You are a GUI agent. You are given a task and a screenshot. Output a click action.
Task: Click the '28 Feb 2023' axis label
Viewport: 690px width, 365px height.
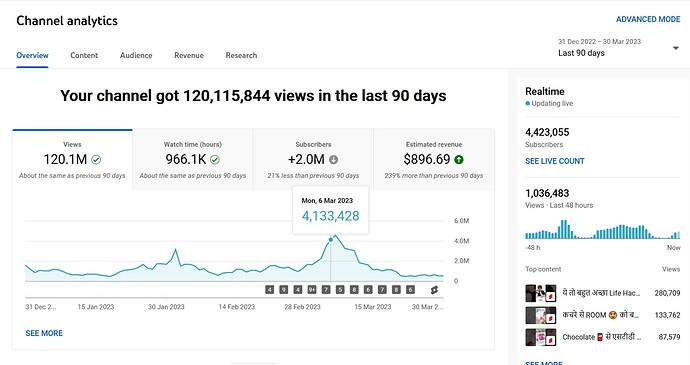302,307
